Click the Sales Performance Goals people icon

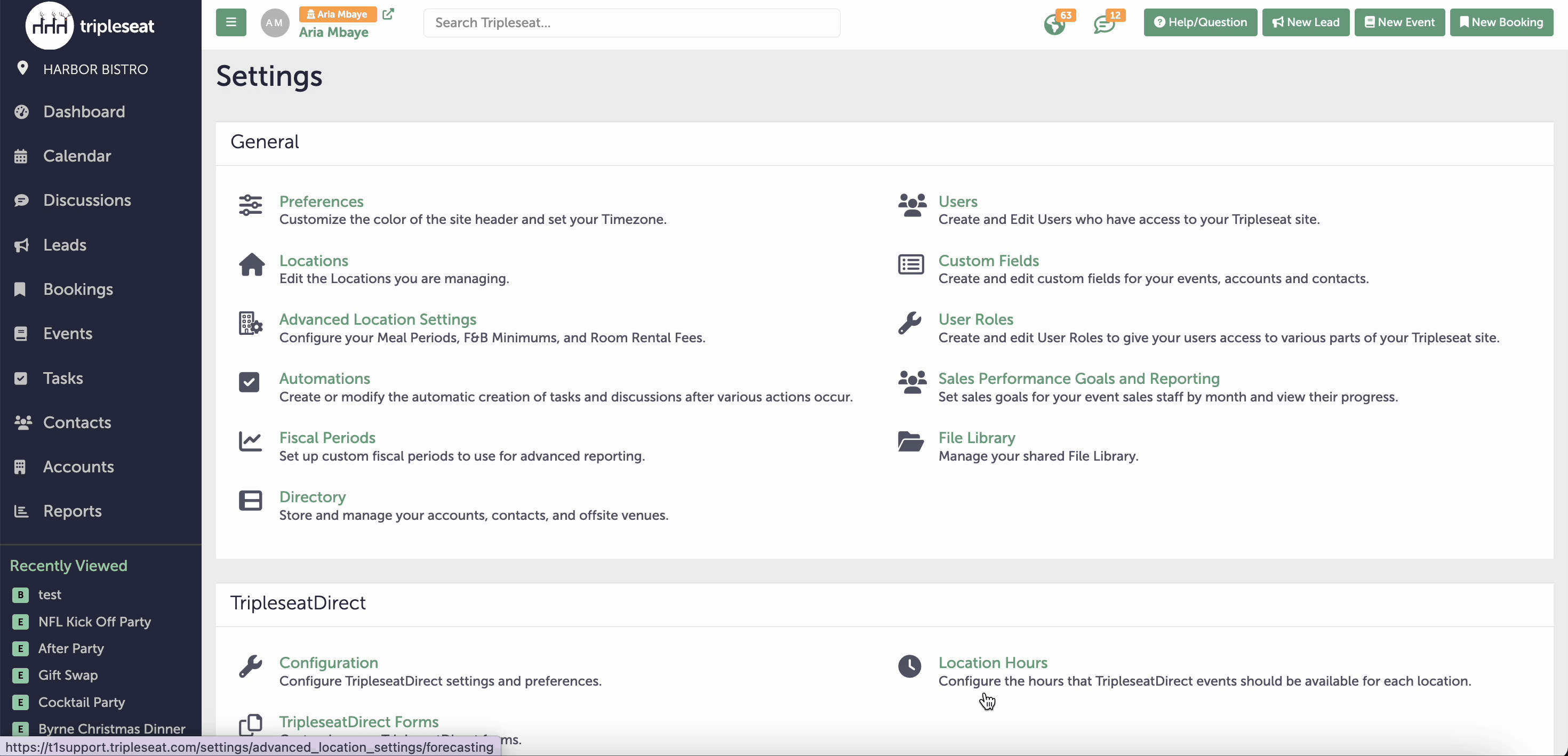point(912,382)
